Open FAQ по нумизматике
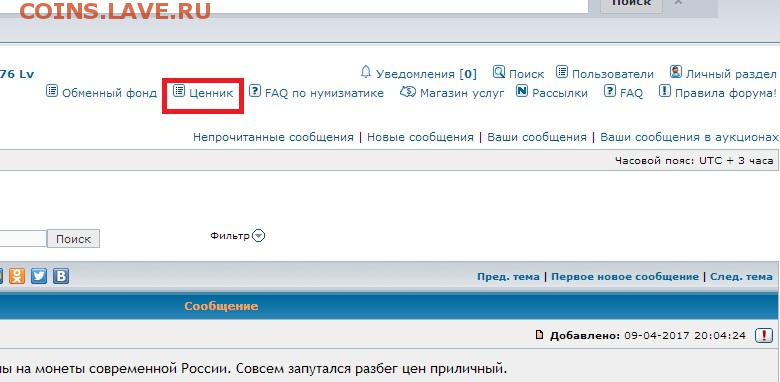Viewport: 780px width, 382px height. tap(324, 93)
